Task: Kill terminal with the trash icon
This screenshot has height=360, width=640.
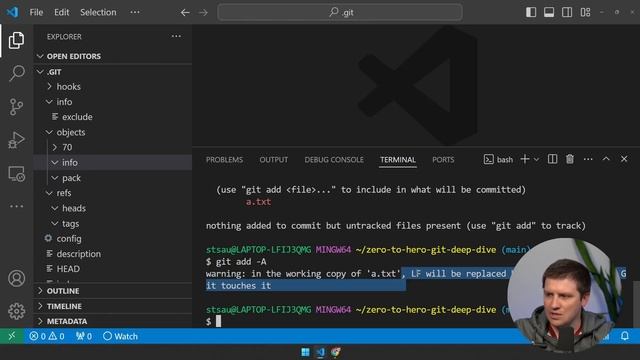Action: pos(570,159)
